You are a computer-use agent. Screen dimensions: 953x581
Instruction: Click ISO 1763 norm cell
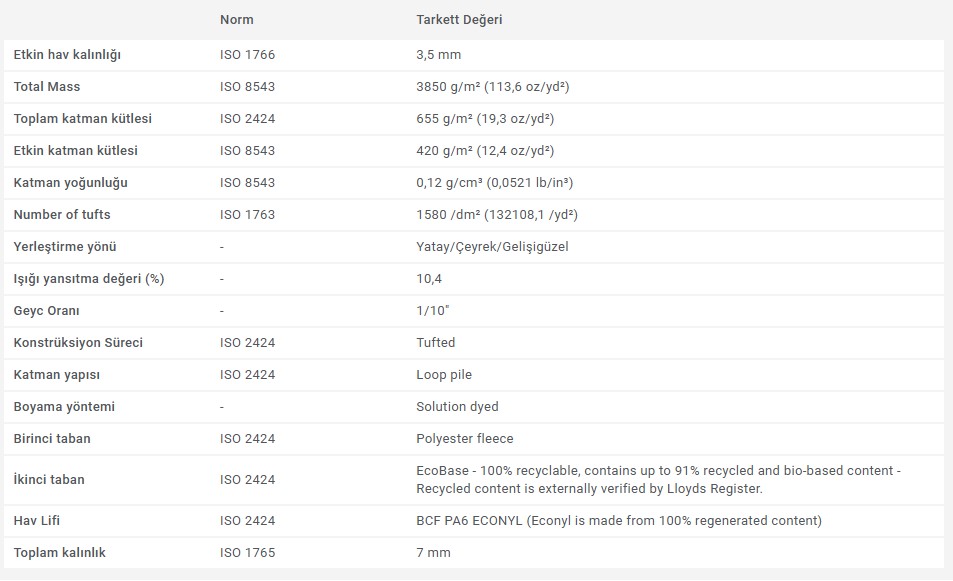pyautogui.click(x=247, y=215)
